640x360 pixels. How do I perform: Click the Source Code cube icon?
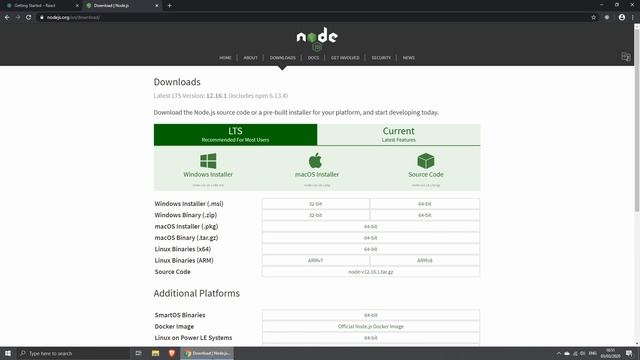pos(426,161)
